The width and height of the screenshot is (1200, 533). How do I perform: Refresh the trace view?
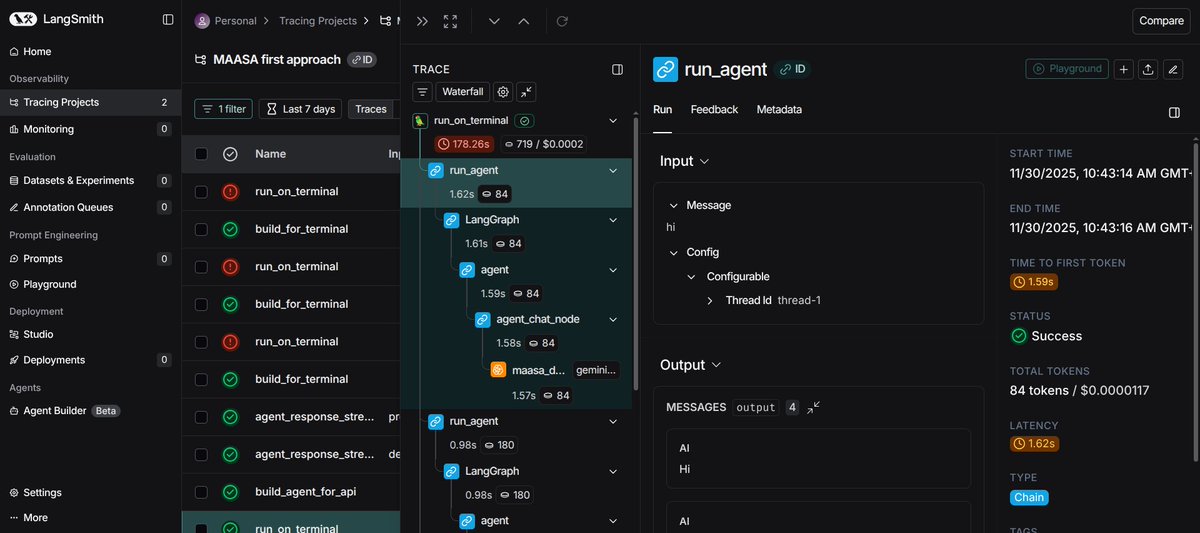[x=562, y=21]
